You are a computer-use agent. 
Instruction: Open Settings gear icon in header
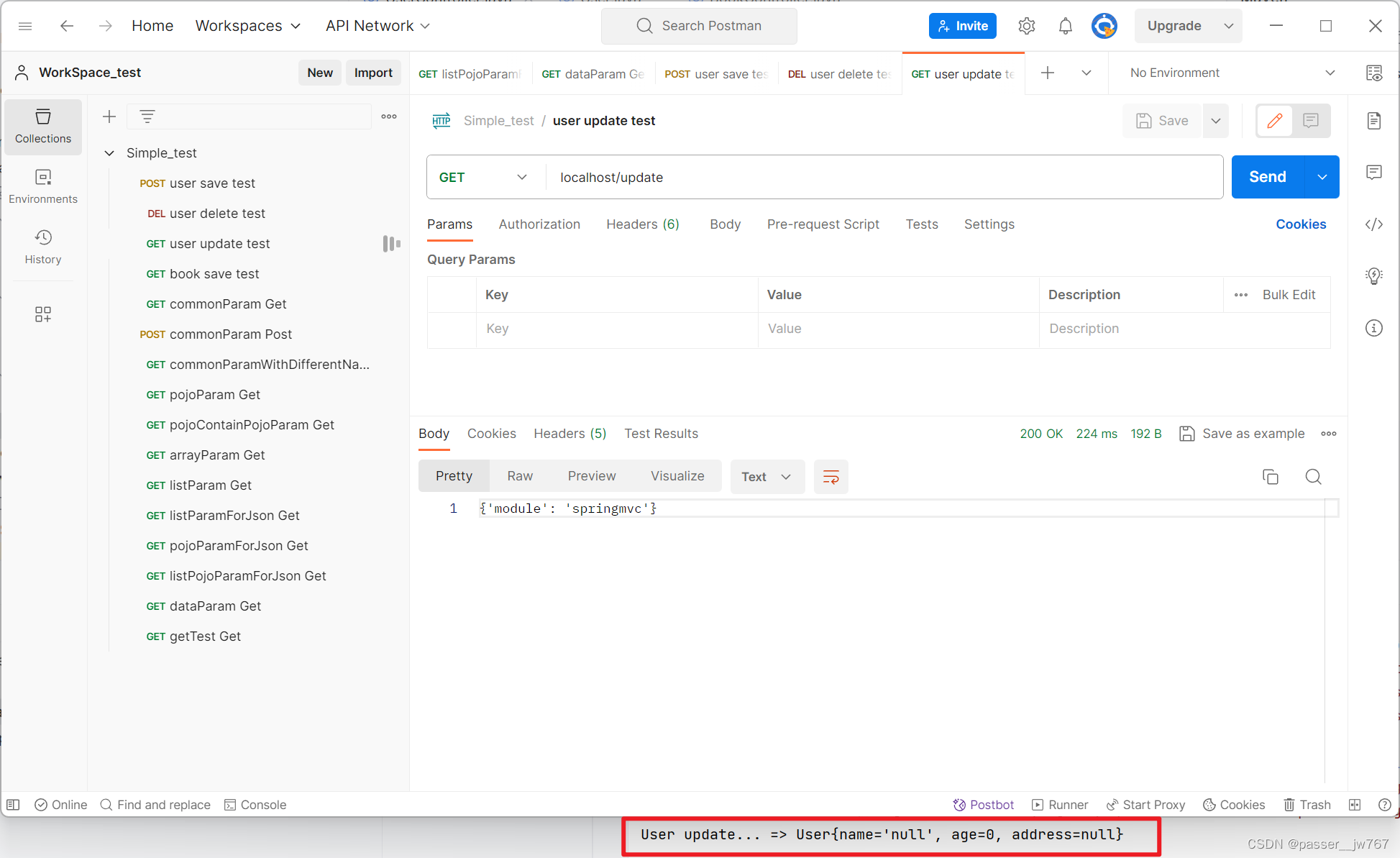pos(1027,26)
